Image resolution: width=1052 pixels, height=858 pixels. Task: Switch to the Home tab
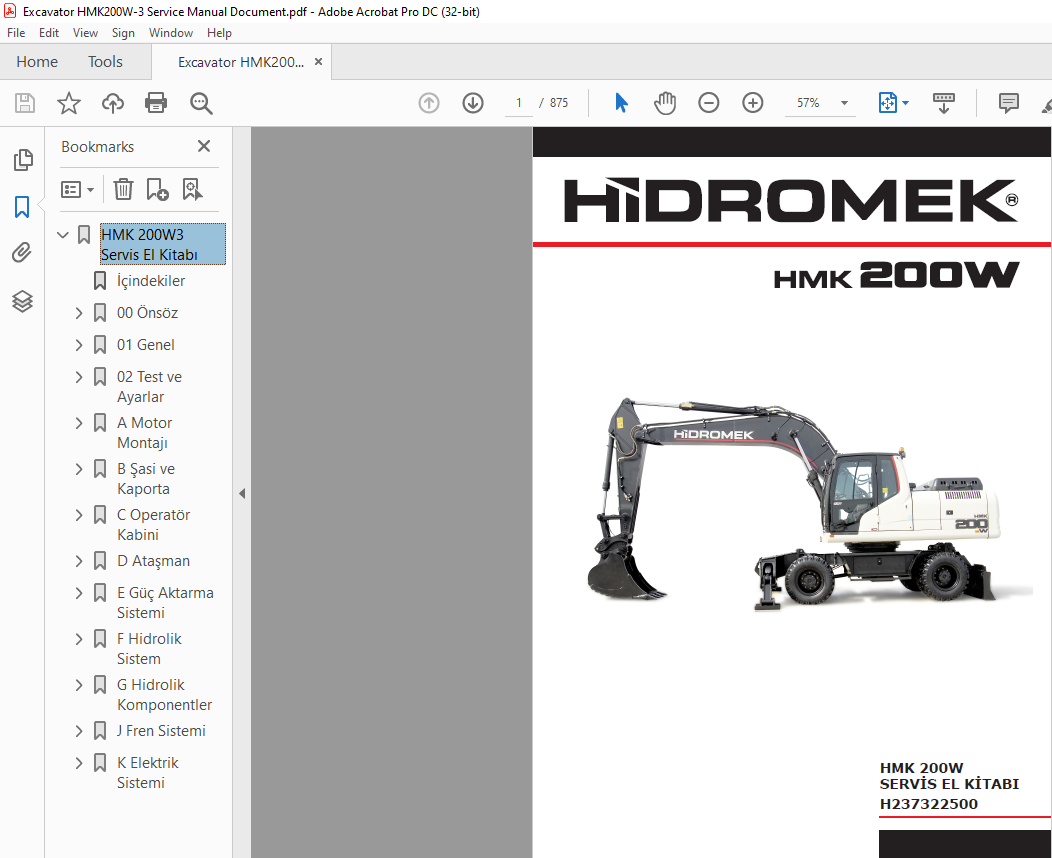tap(37, 62)
